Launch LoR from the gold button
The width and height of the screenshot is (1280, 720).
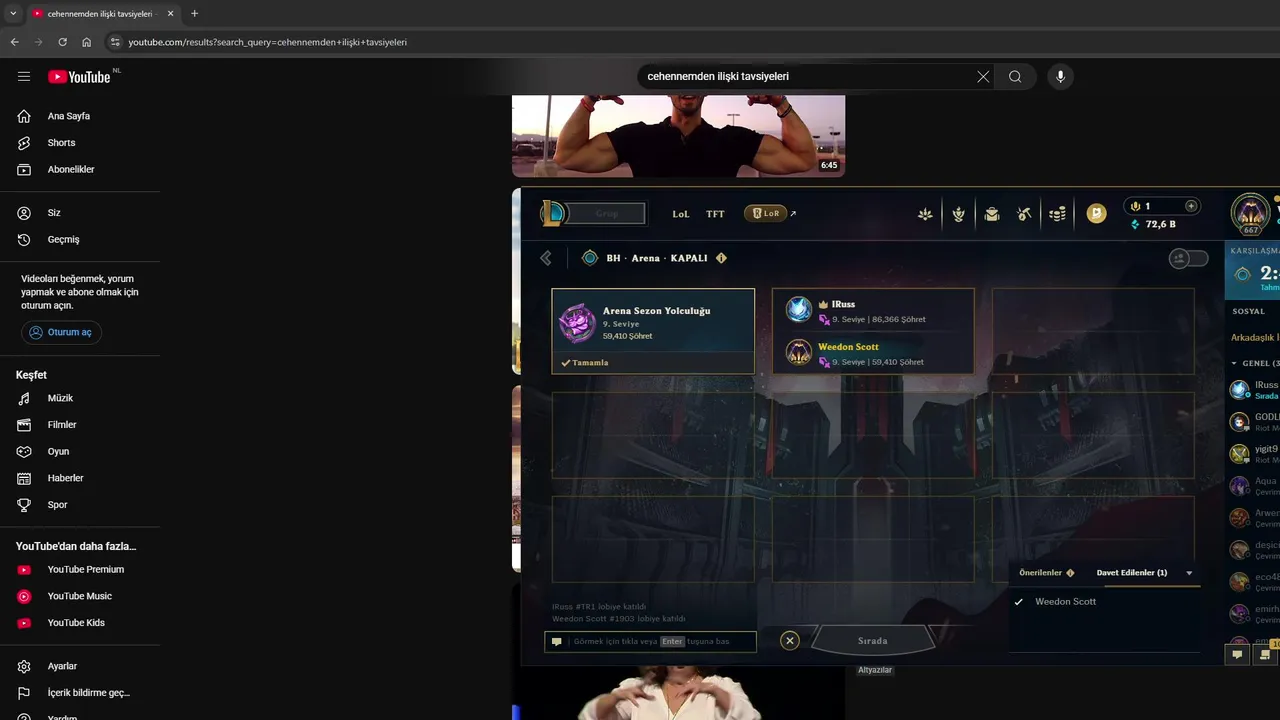click(x=765, y=213)
